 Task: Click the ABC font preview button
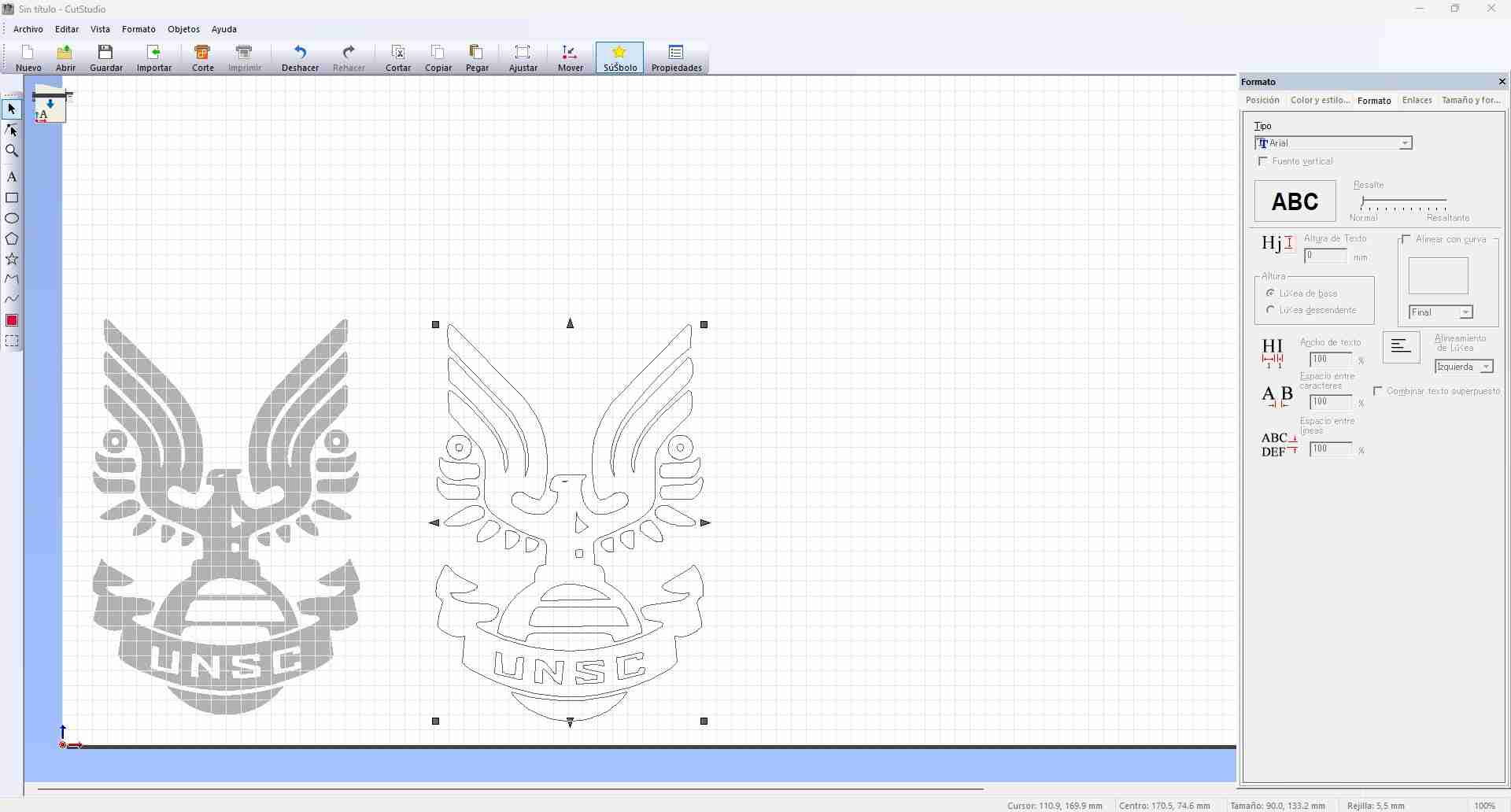pos(1295,201)
